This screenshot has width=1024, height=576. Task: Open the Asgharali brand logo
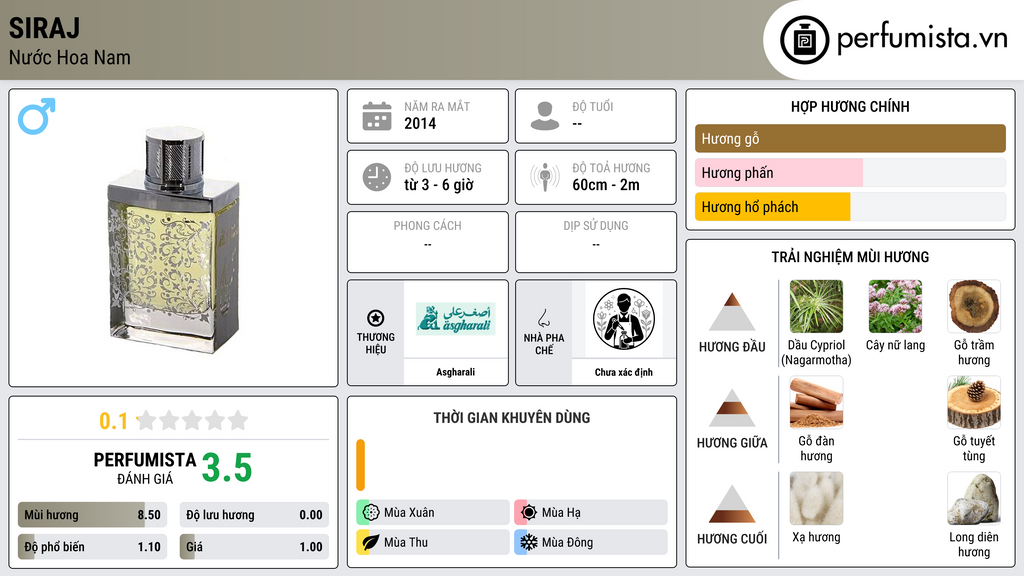(455, 319)
